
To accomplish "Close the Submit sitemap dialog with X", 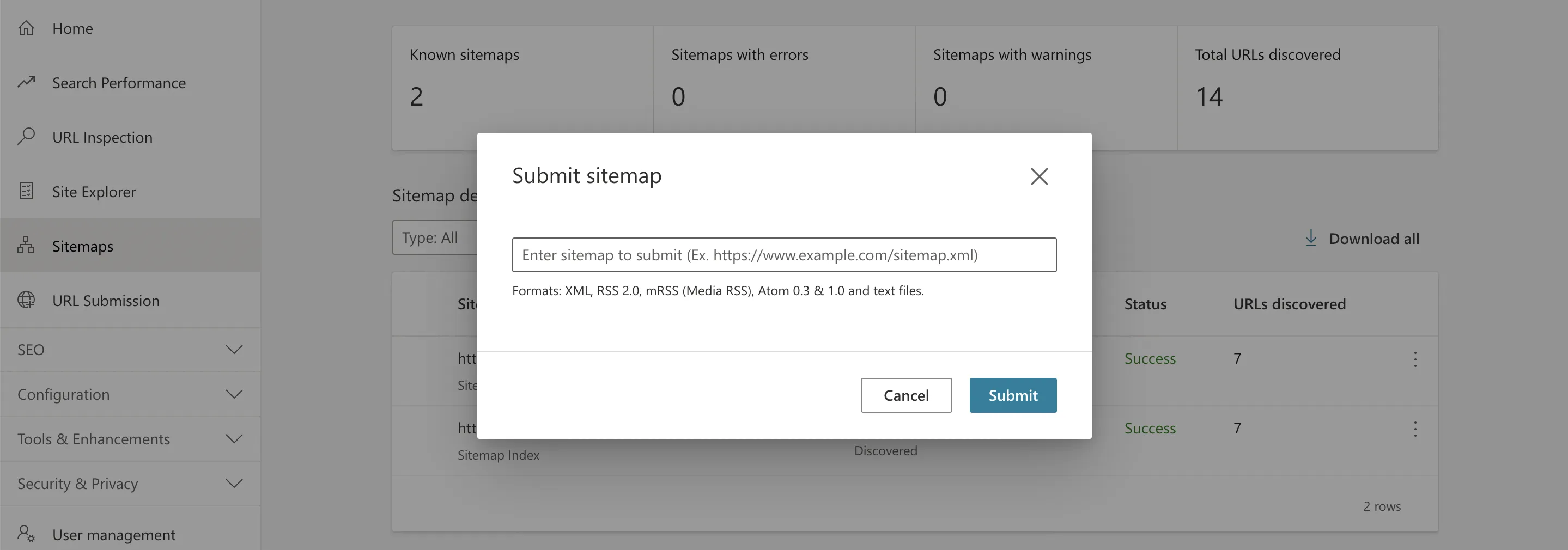I will click(1039, 176).
